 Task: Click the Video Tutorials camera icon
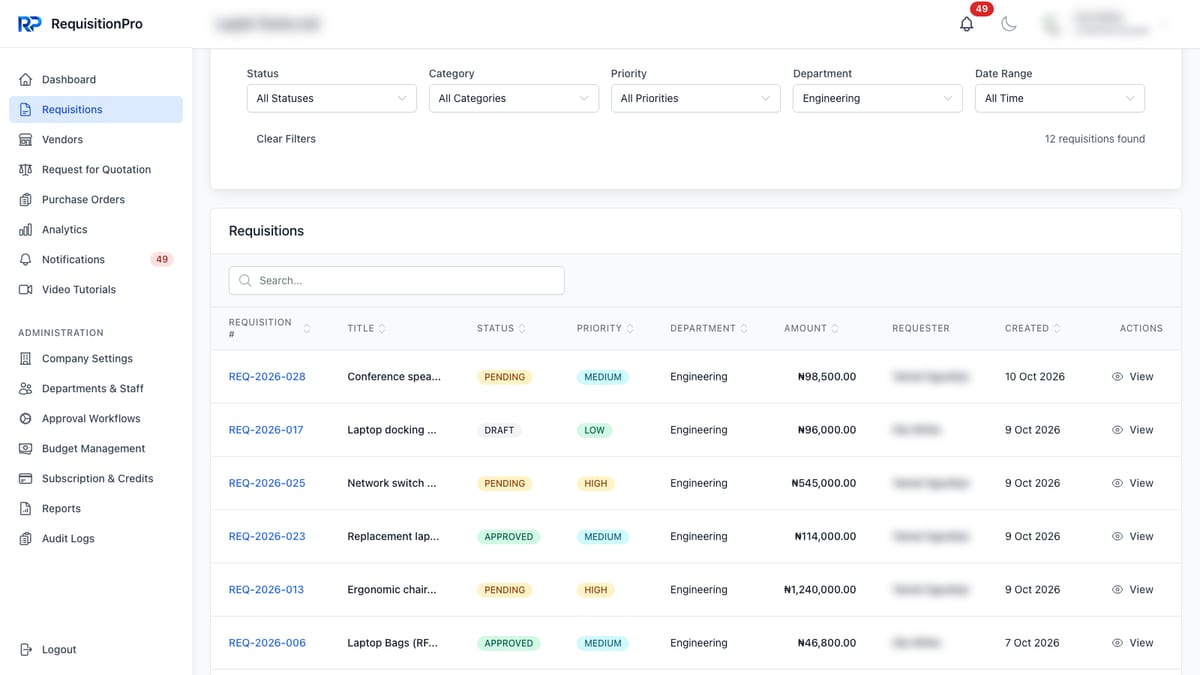point(26,290)
